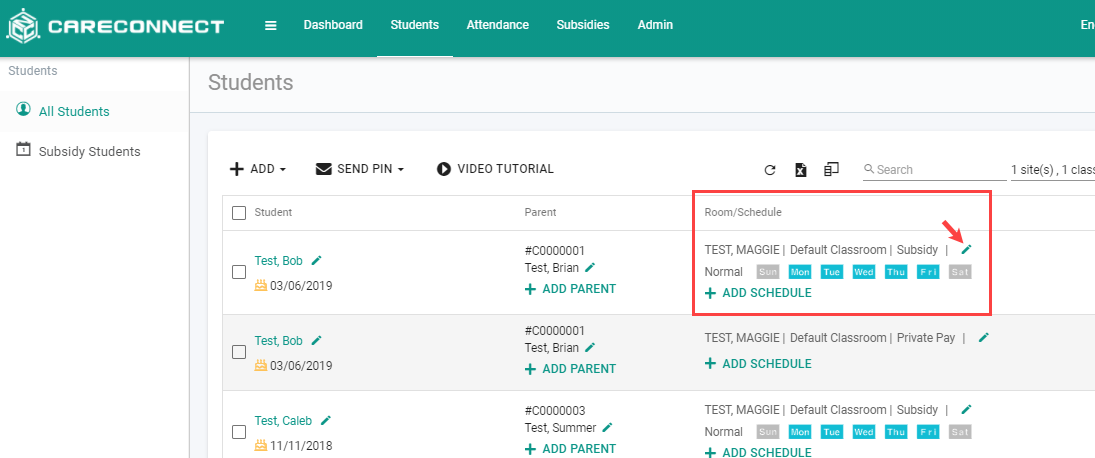Toggle Sun in first Bob's schedule
The height and width of the screenshot is (458, 1095).
click(x=767, y=272)
